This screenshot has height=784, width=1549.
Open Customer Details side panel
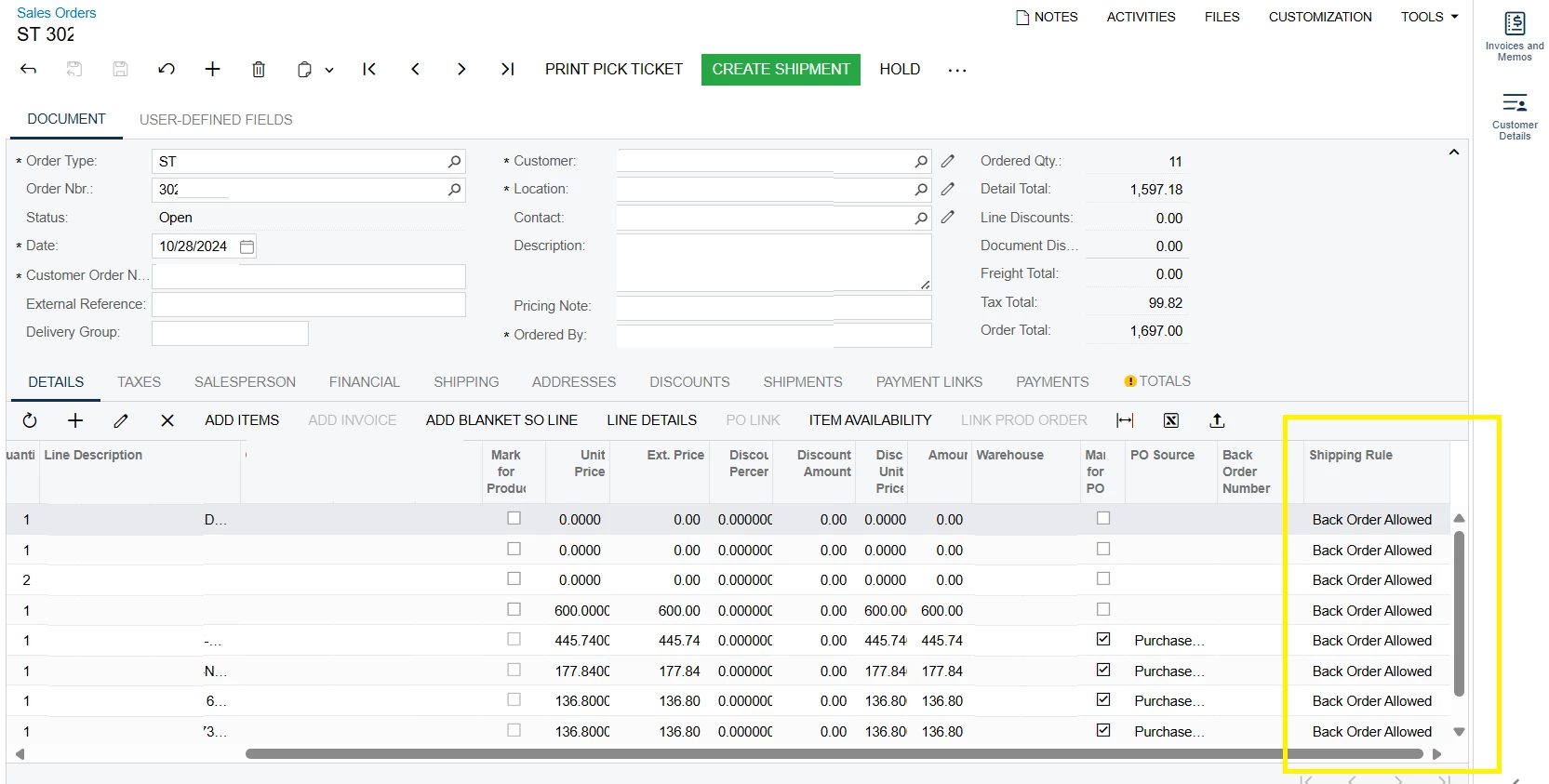(1515, 116)
